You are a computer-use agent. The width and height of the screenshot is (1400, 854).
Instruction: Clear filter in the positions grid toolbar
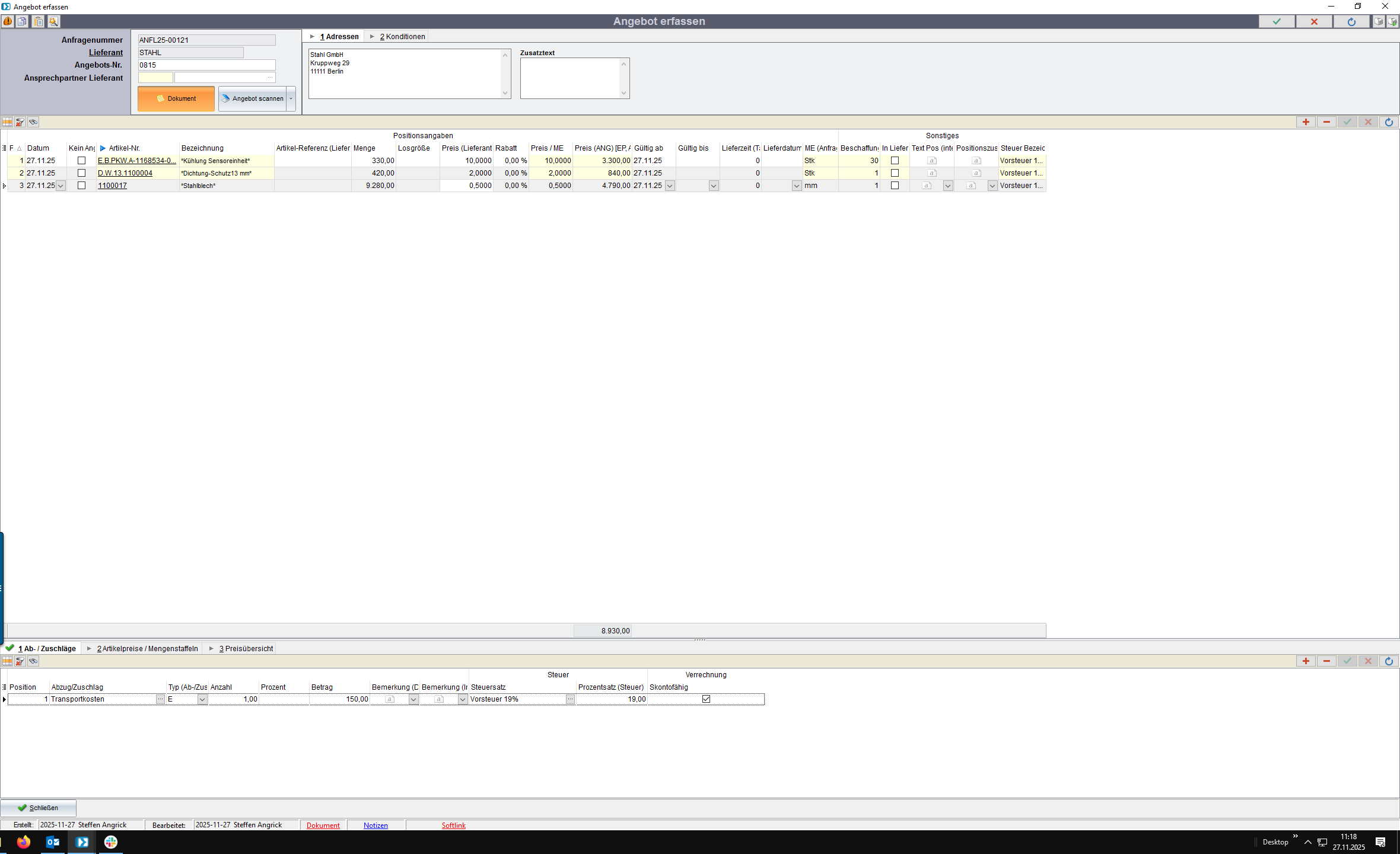[x=20, y=122]
